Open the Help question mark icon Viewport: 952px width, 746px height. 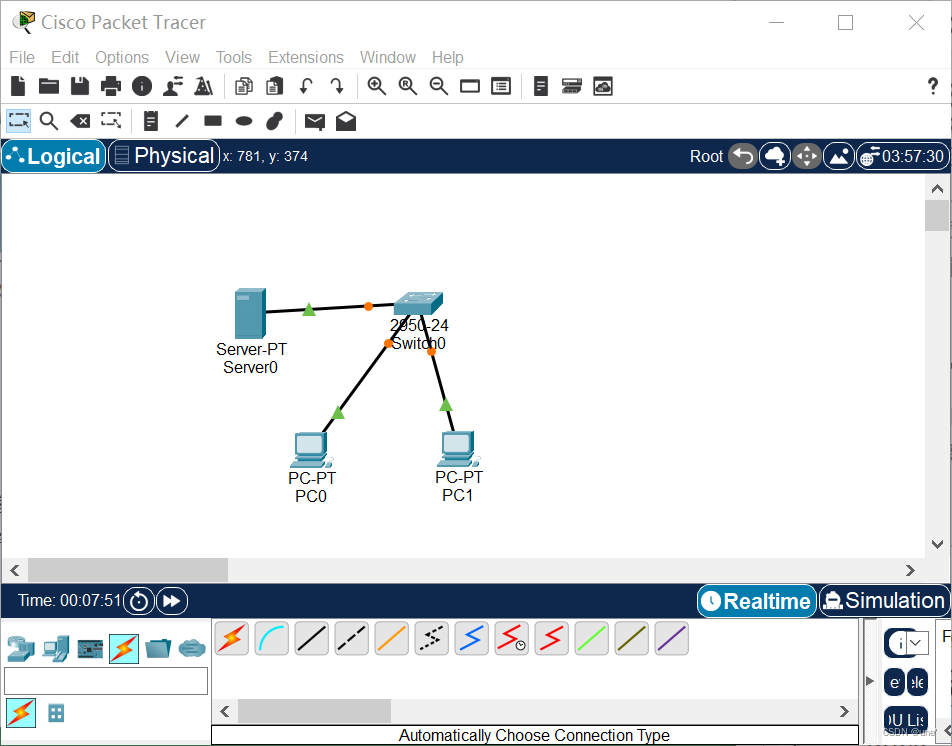point(933,86)
